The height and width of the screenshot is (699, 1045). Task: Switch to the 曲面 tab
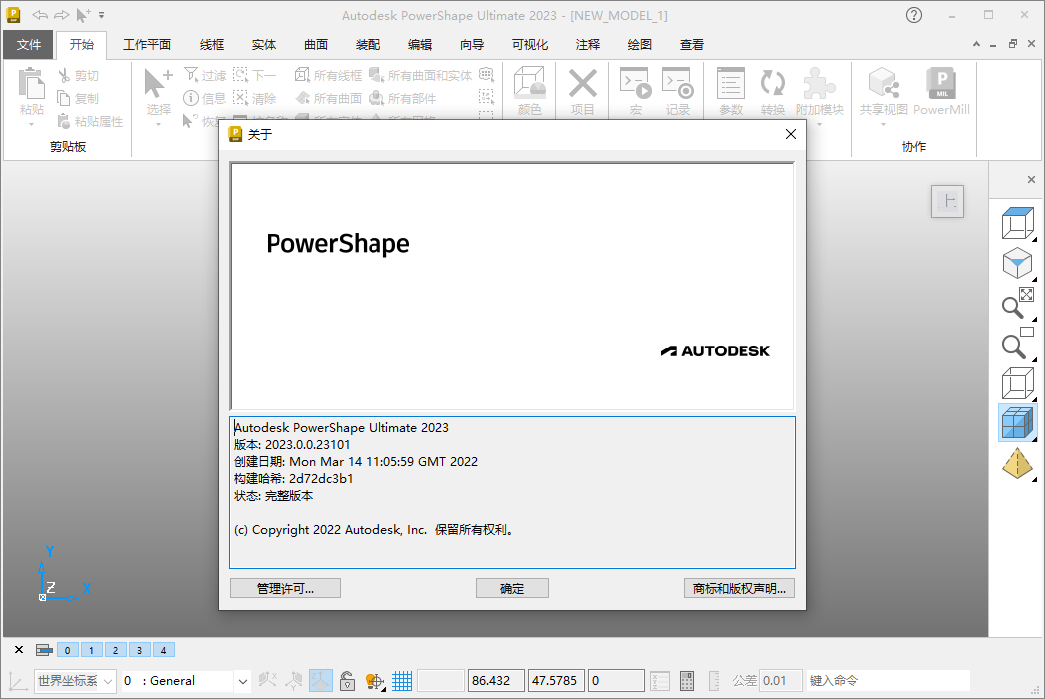pyautogui.click(x=316, y=45)
